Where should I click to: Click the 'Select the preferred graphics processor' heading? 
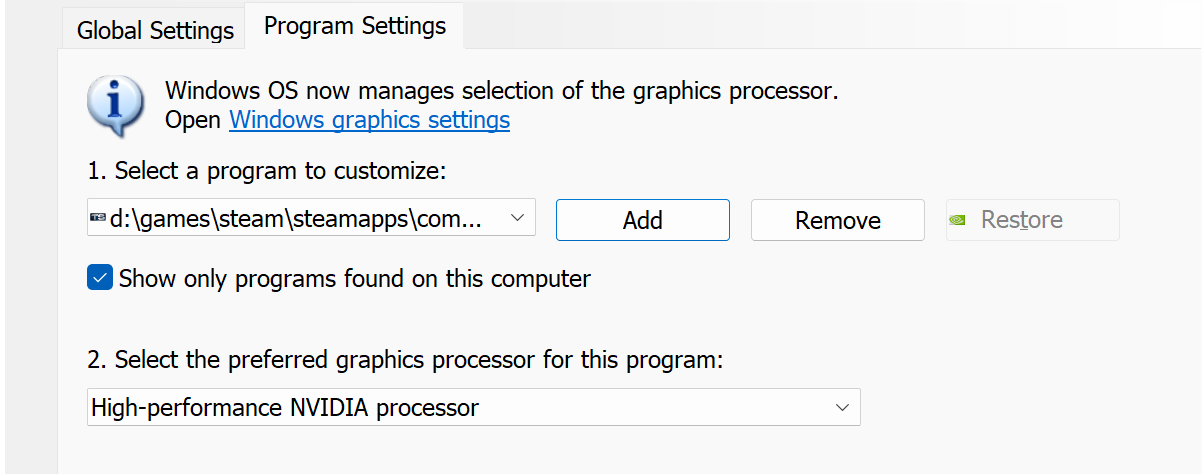click(405, 360)
